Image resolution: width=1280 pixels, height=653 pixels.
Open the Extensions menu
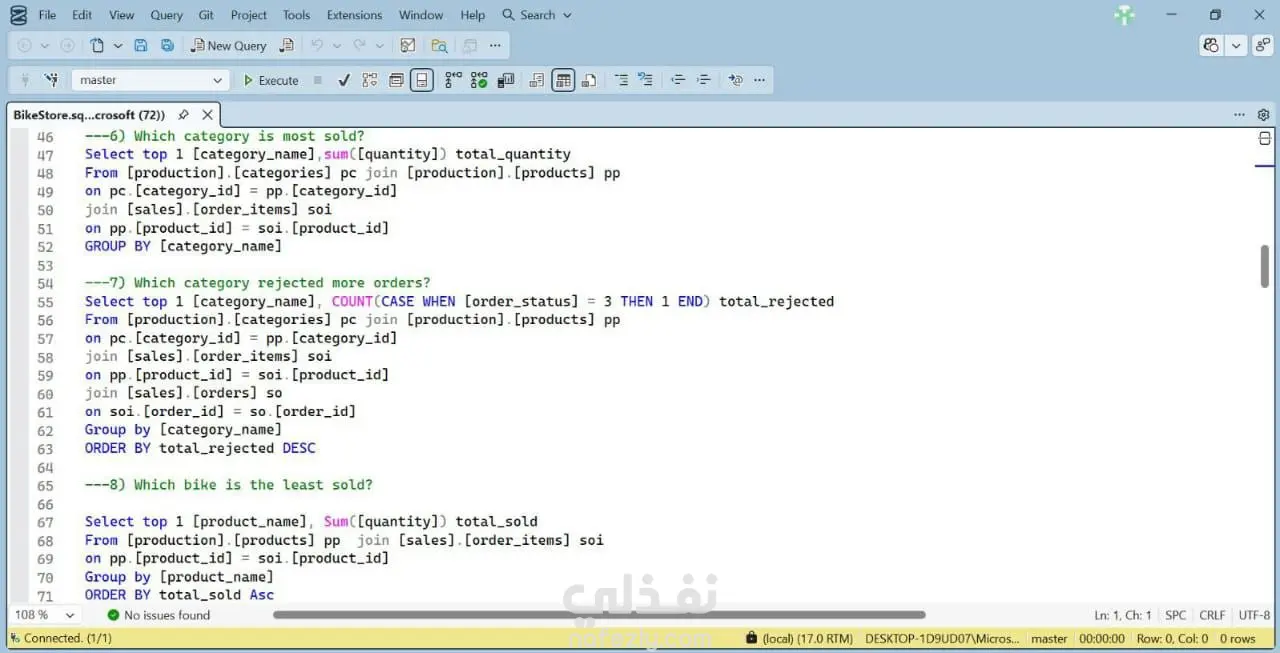[x=354, y=15]
